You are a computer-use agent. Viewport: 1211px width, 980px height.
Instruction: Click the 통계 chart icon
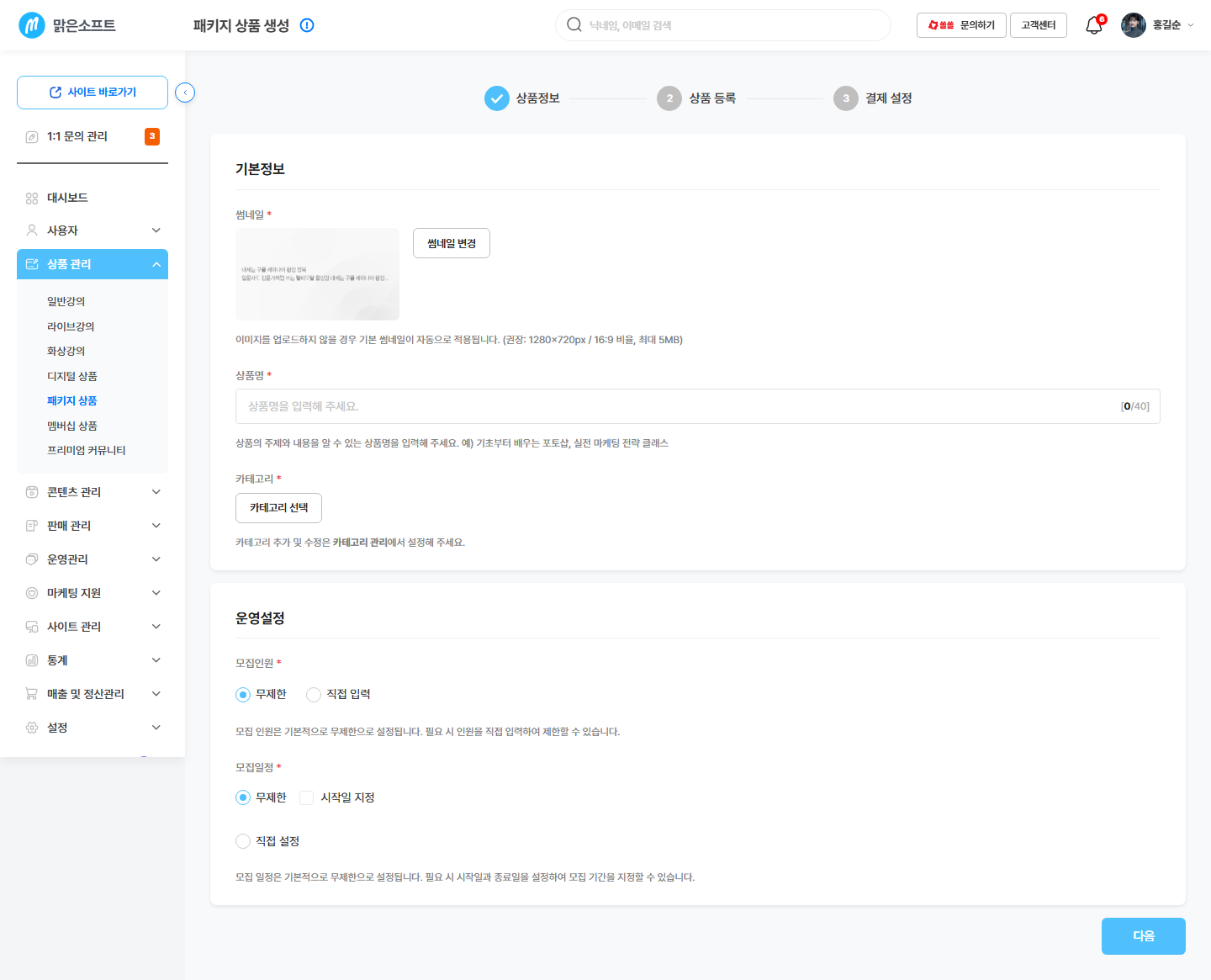(x=32, y=660)
